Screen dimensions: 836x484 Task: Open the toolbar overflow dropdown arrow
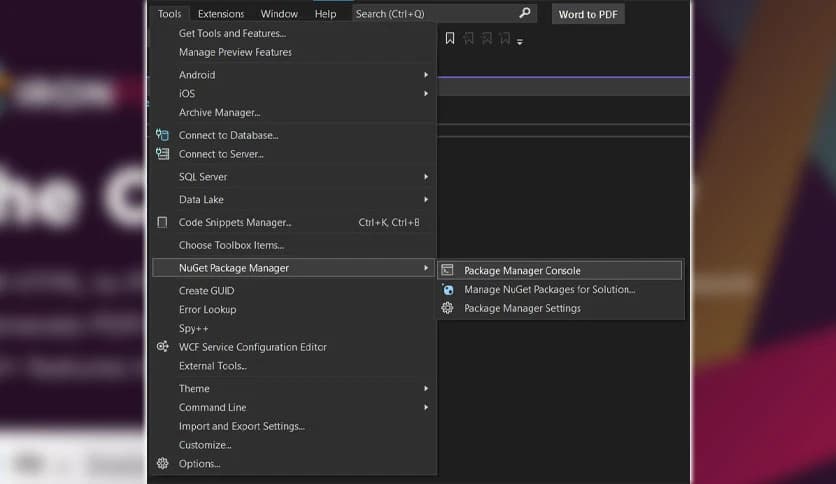pos(521,42)
